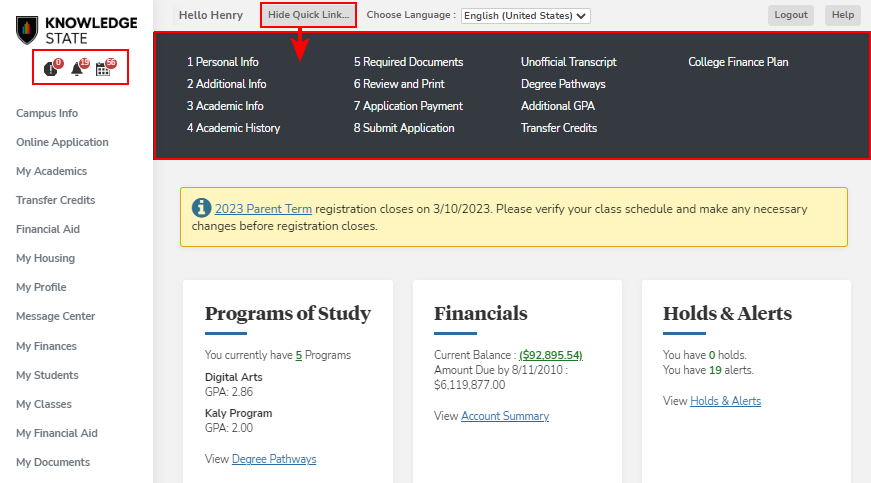
Task: Open the Account Summary link
Action: (505, 416)
